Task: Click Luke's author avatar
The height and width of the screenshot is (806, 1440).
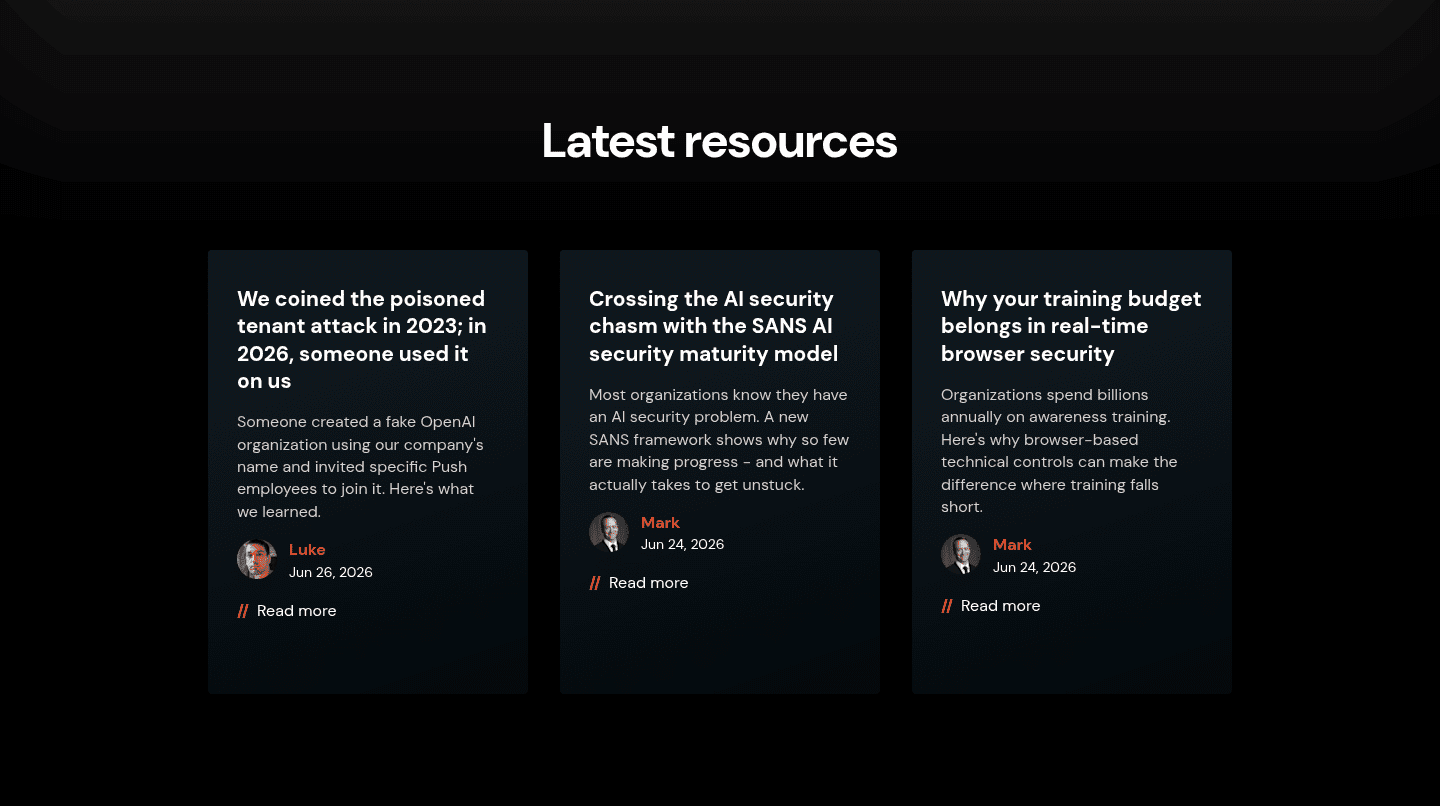Action: (x=257, y=559)
